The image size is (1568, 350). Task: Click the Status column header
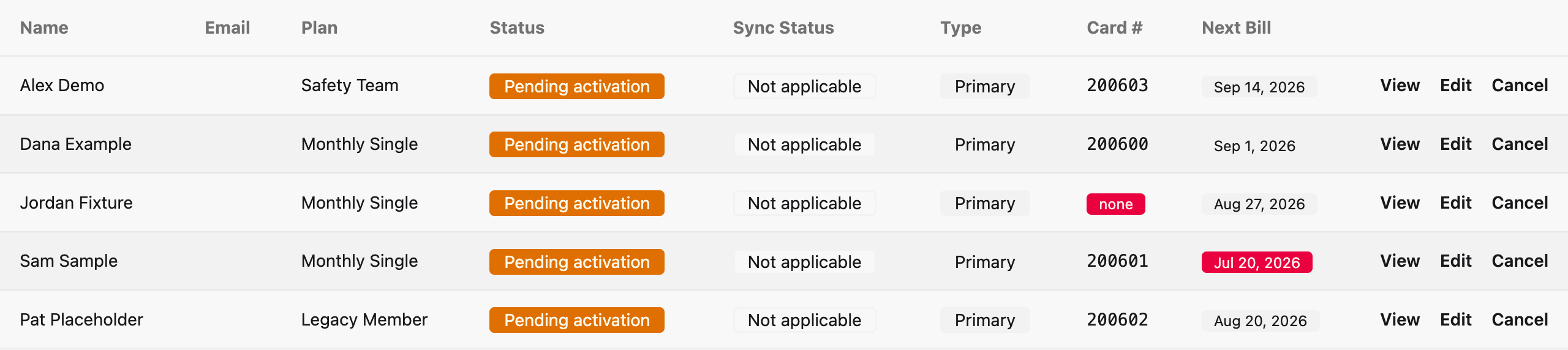[x=517, y=28]
